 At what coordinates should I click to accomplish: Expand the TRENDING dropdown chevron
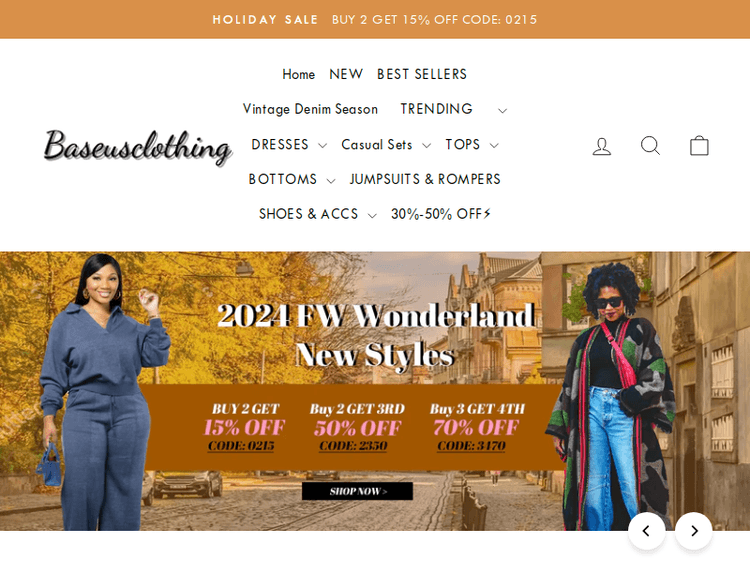502,110
